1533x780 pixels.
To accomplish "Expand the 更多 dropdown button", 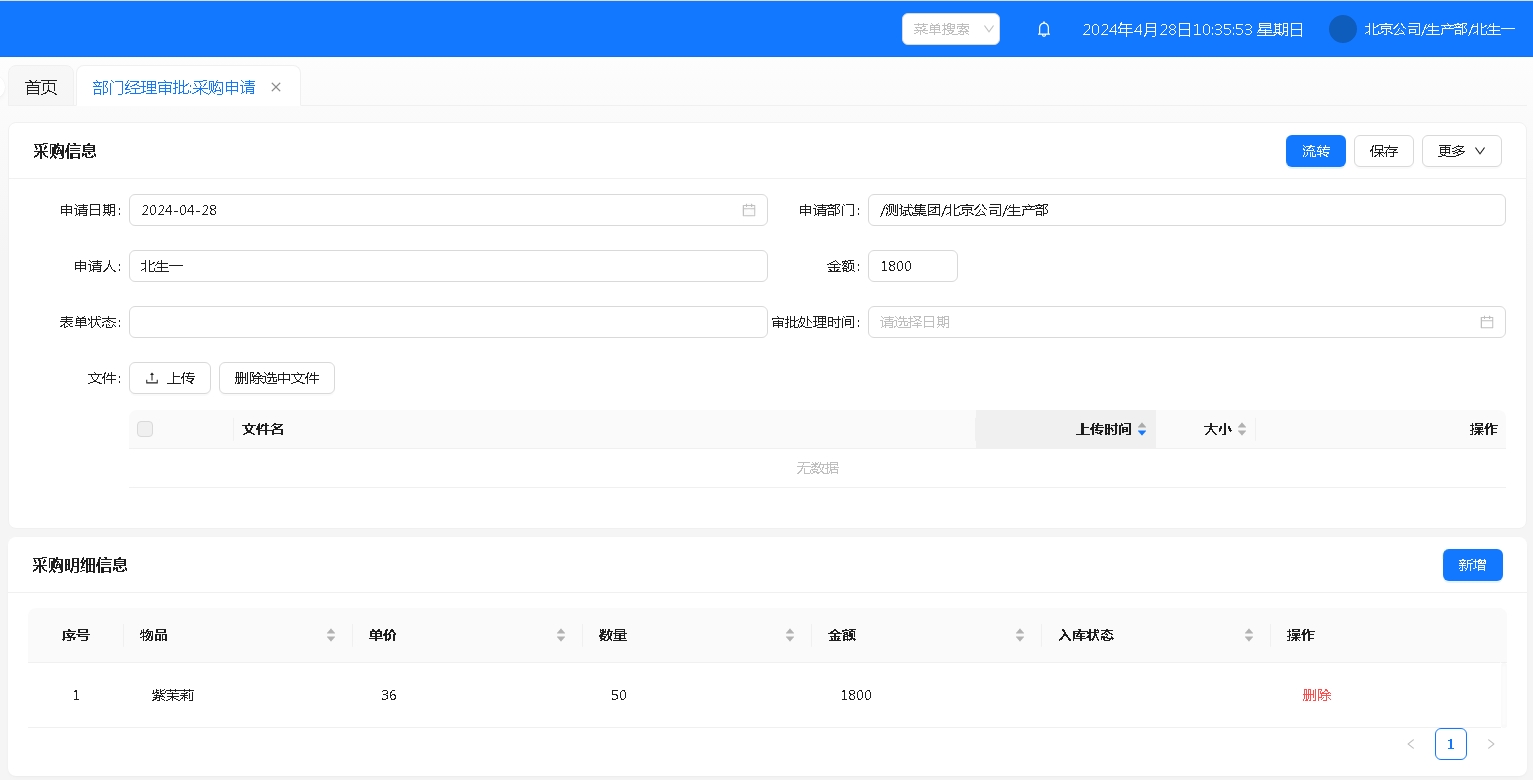I will click(1461, 151).
